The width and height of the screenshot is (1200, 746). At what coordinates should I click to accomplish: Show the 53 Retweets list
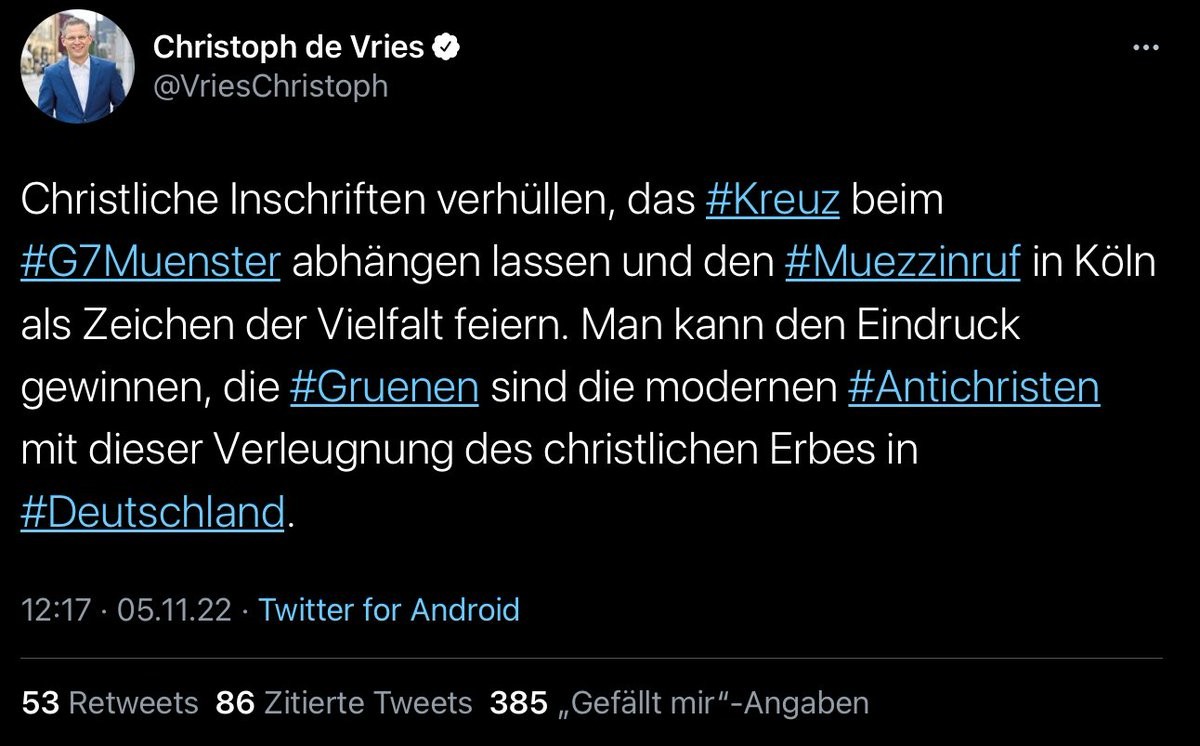point(110,703)
